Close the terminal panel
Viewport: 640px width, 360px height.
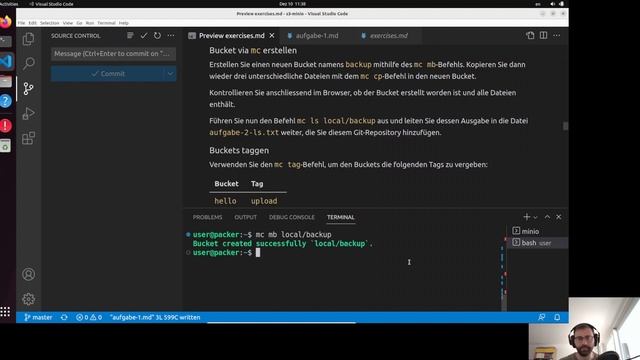click(558, 217)
